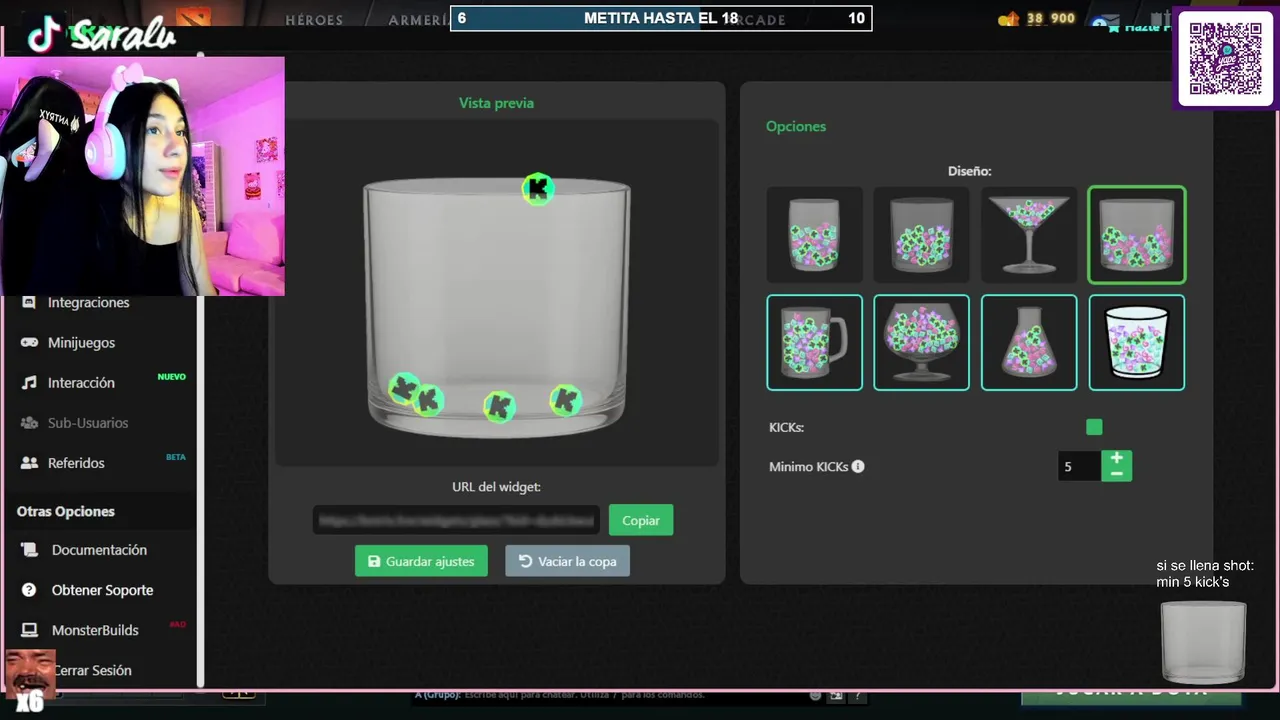The width and height of the screenshot is (1280, 720).
Task: Click the Sub-Usuarios people icon
Action: (x=29, y=422)
